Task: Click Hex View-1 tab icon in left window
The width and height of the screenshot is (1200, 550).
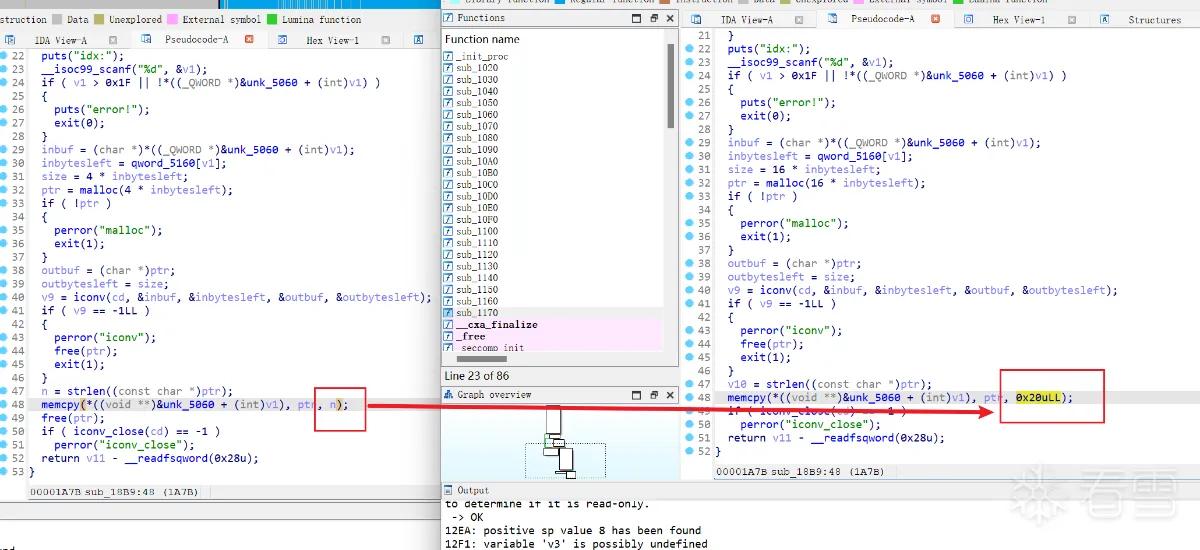Action: tap(283, 40)
